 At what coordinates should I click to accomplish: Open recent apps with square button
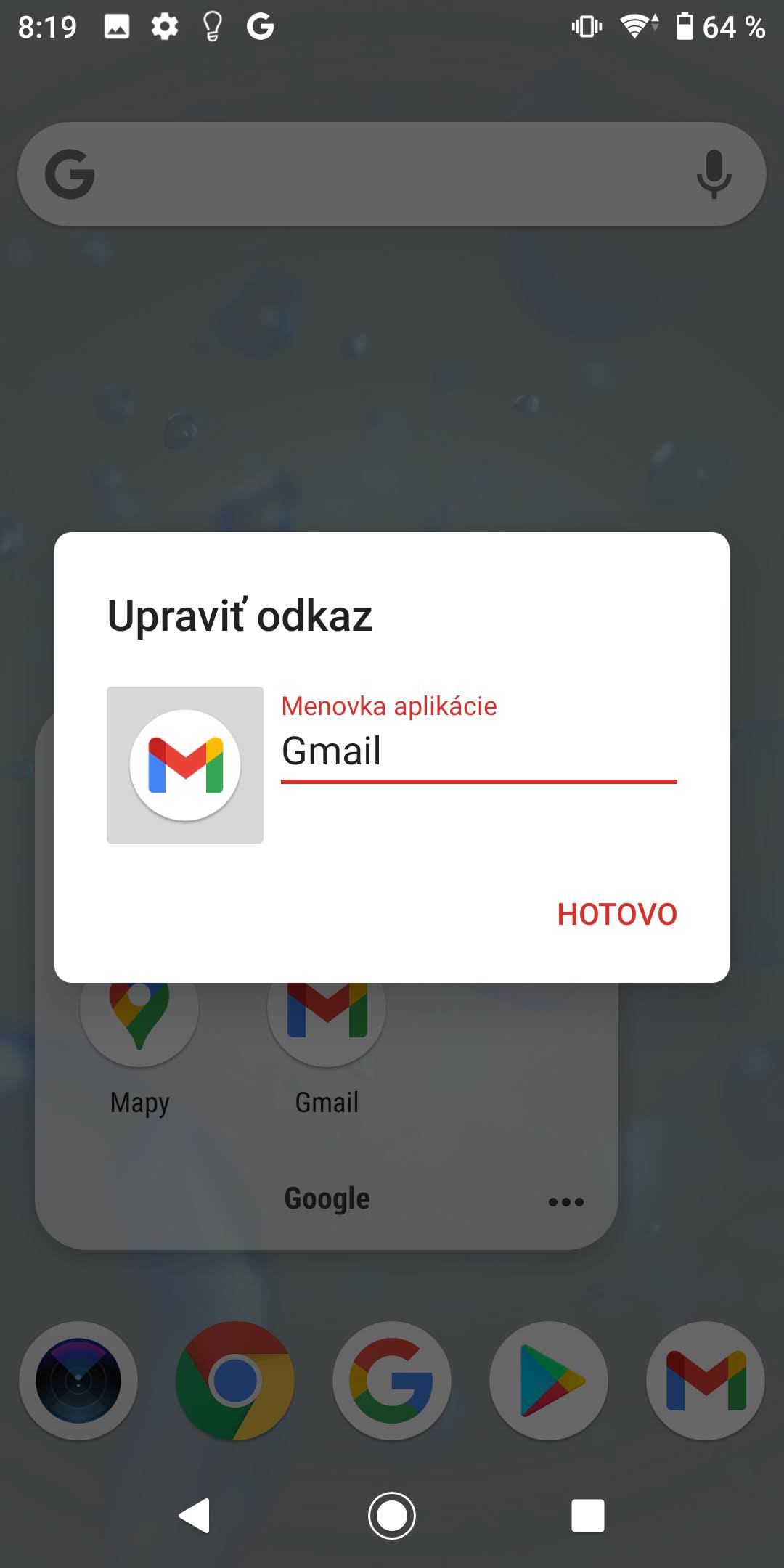pyautogui.click(x=588, y=1516)
